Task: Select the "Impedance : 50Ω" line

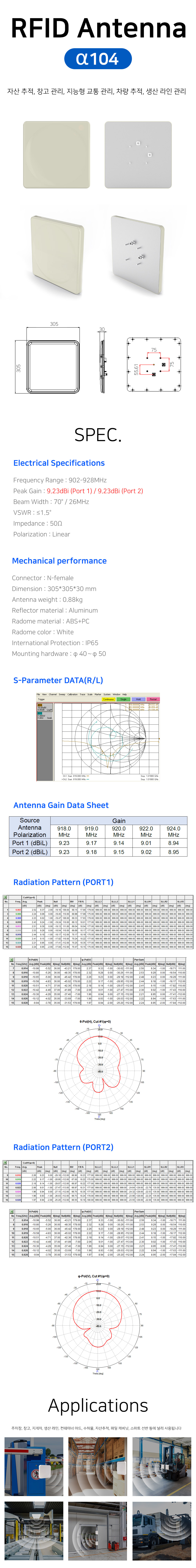Action: click(38, 524)
